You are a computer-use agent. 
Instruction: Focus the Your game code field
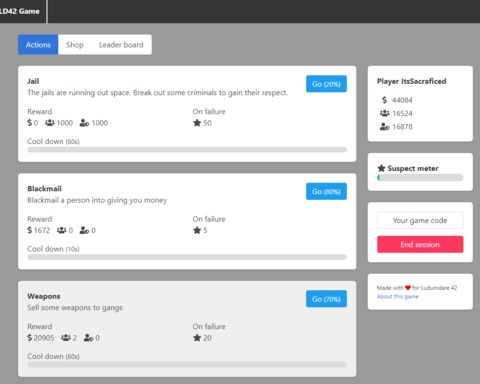420,220
